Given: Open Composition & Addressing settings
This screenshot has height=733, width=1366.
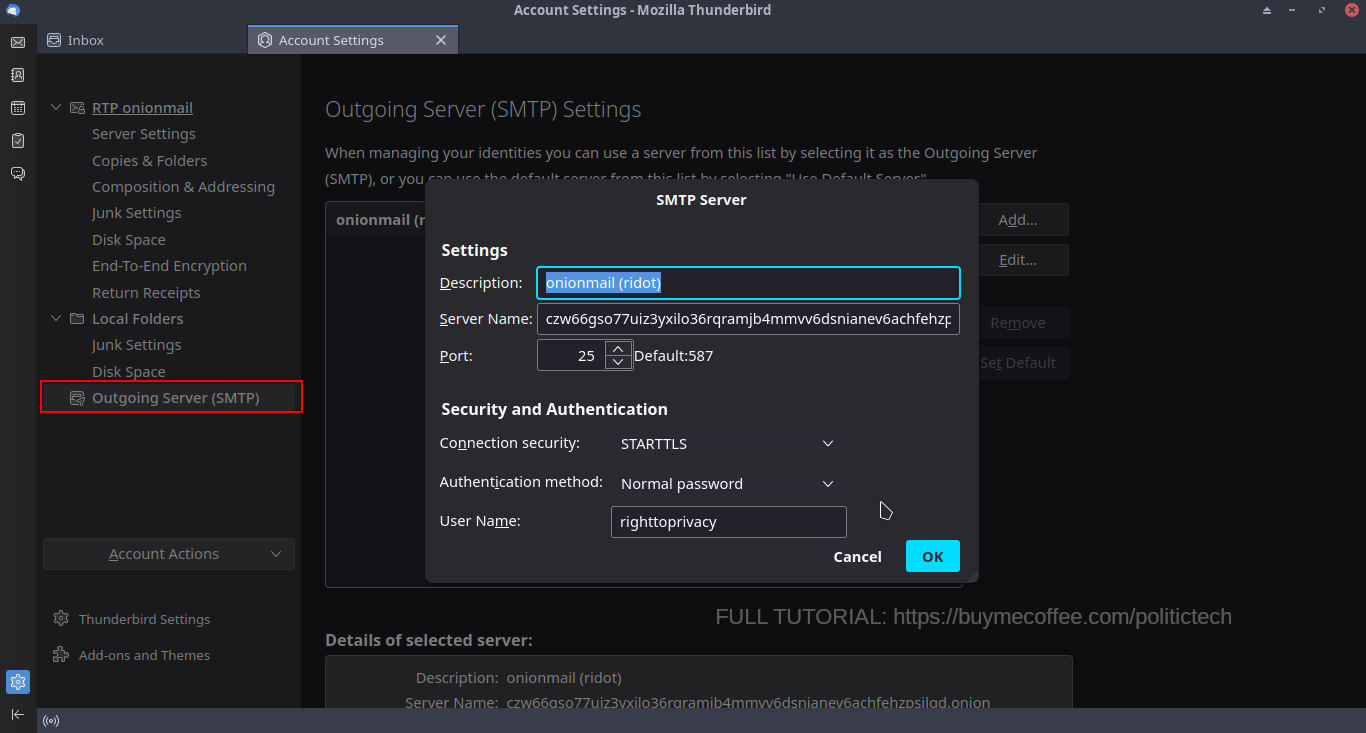Looking at the screenshot, I should click(x=183, y=187).
